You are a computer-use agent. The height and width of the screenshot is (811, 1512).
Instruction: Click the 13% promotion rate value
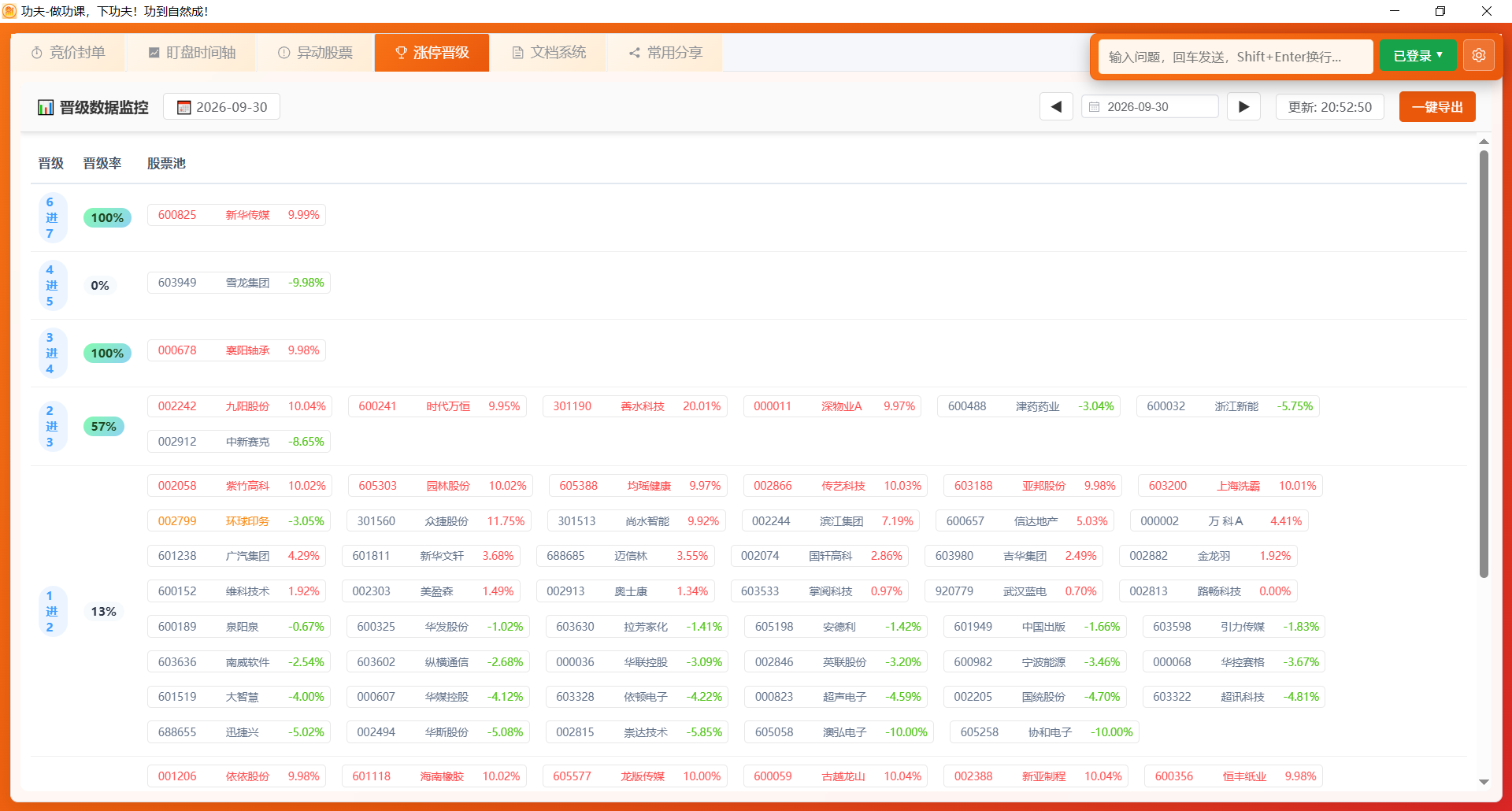coord(104,612)
